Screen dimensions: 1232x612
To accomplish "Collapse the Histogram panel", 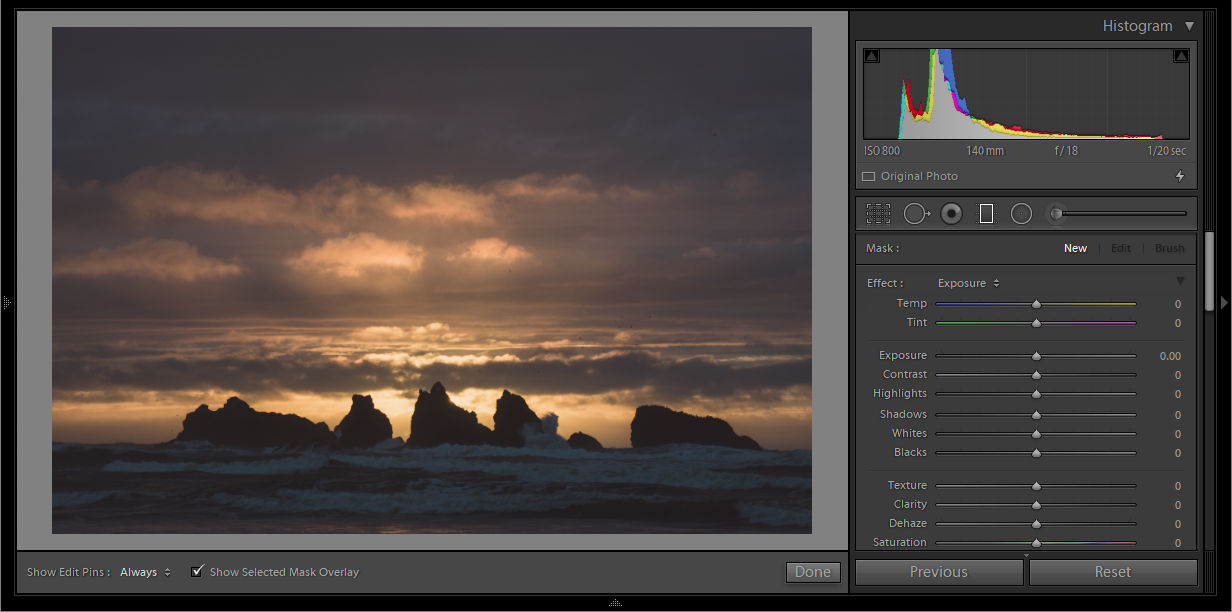I will pos(1189,26).
